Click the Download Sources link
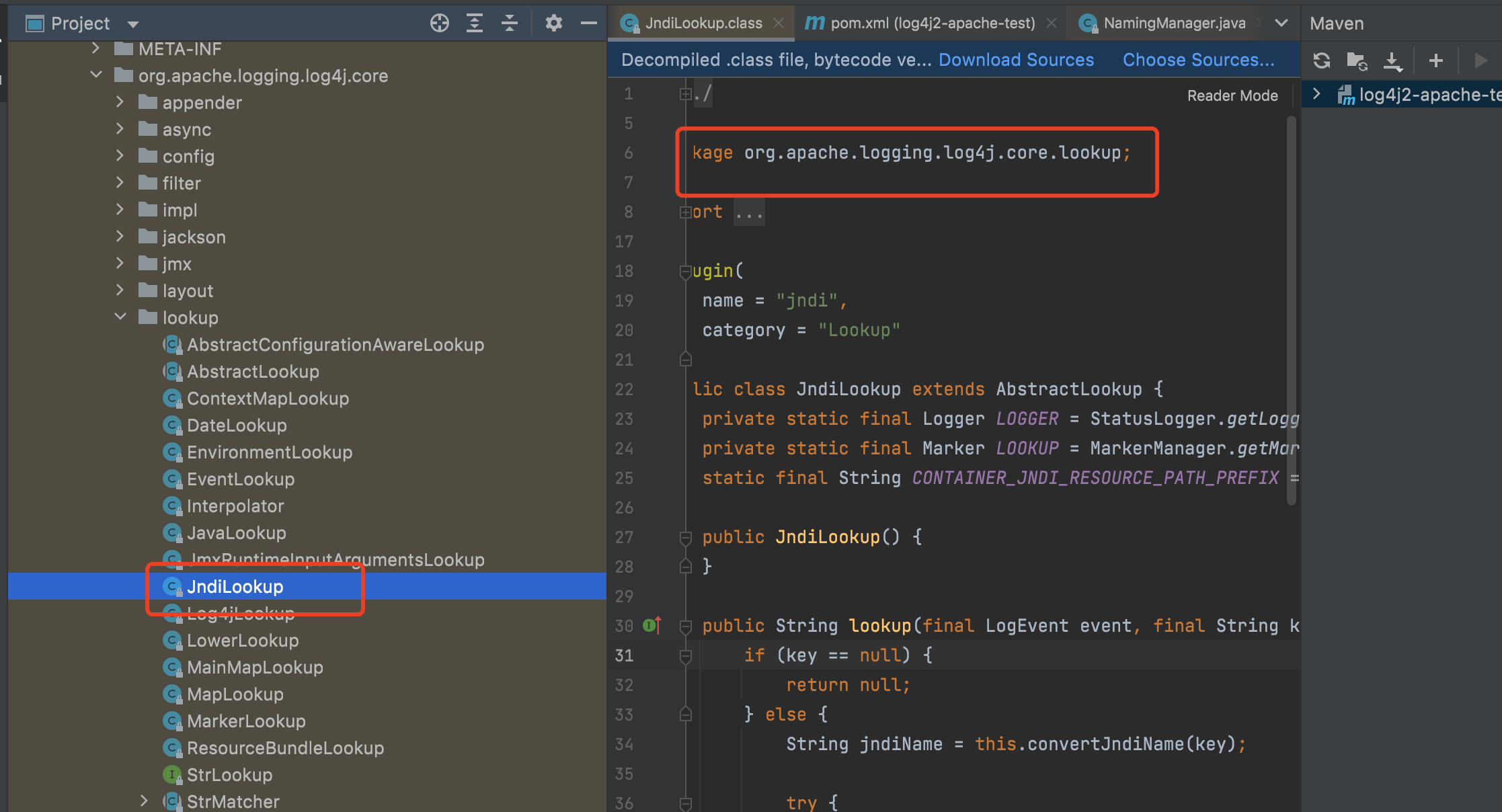The height and width of the screenshot is (812, 1502). coord(1016,60)
